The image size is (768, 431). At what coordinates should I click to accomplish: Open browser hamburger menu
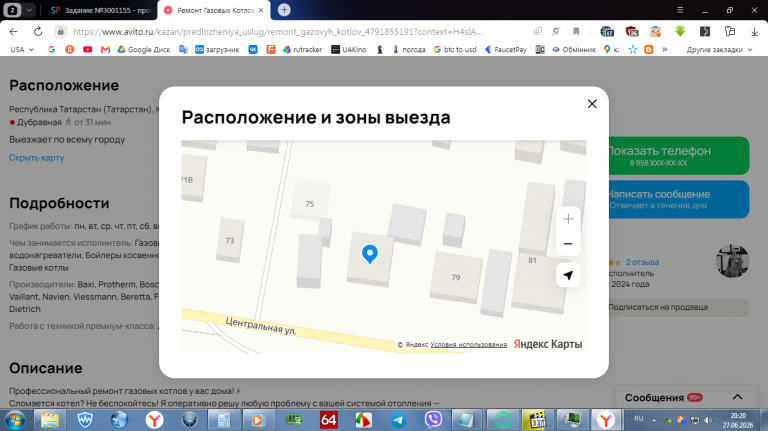point(680,10)
